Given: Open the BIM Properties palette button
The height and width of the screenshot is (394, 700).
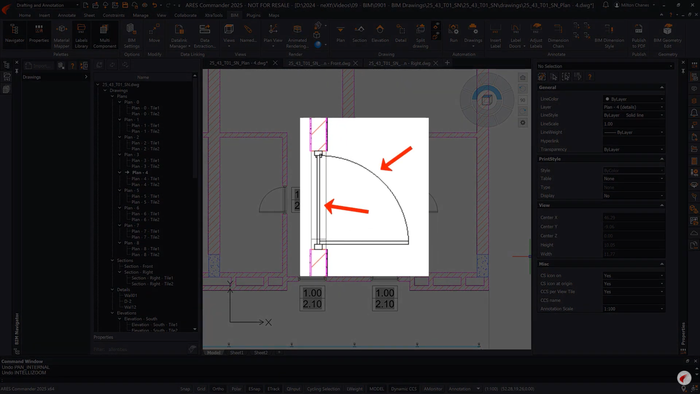Looking at the screenshot, I should pyautogui.click(x=39, y=34).
